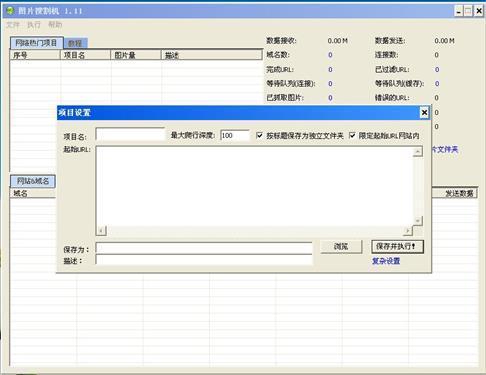
Task: Click the 浏览 button
Action: click(341, 247)
